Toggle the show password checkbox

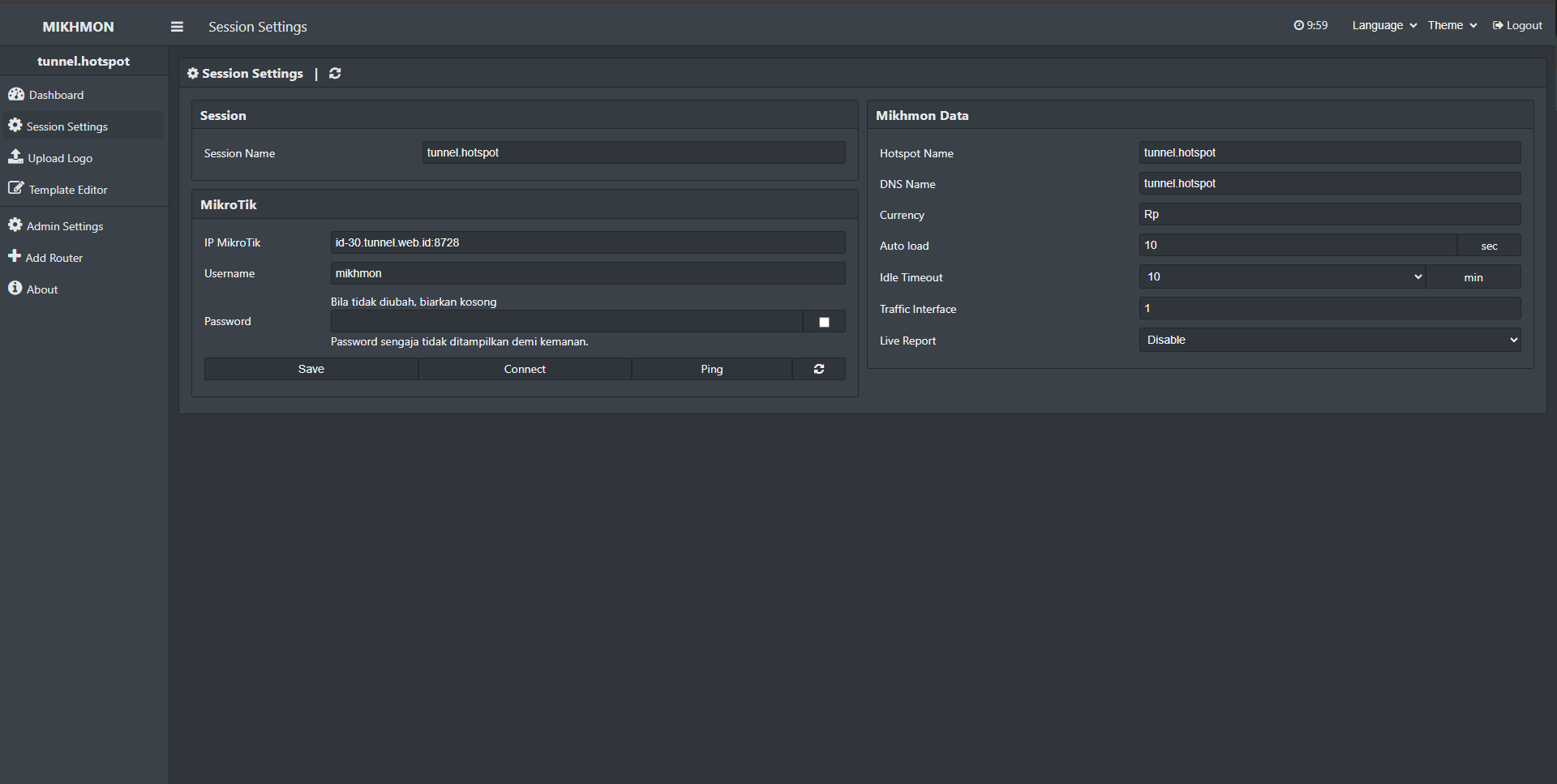click(x=824, y=322)
